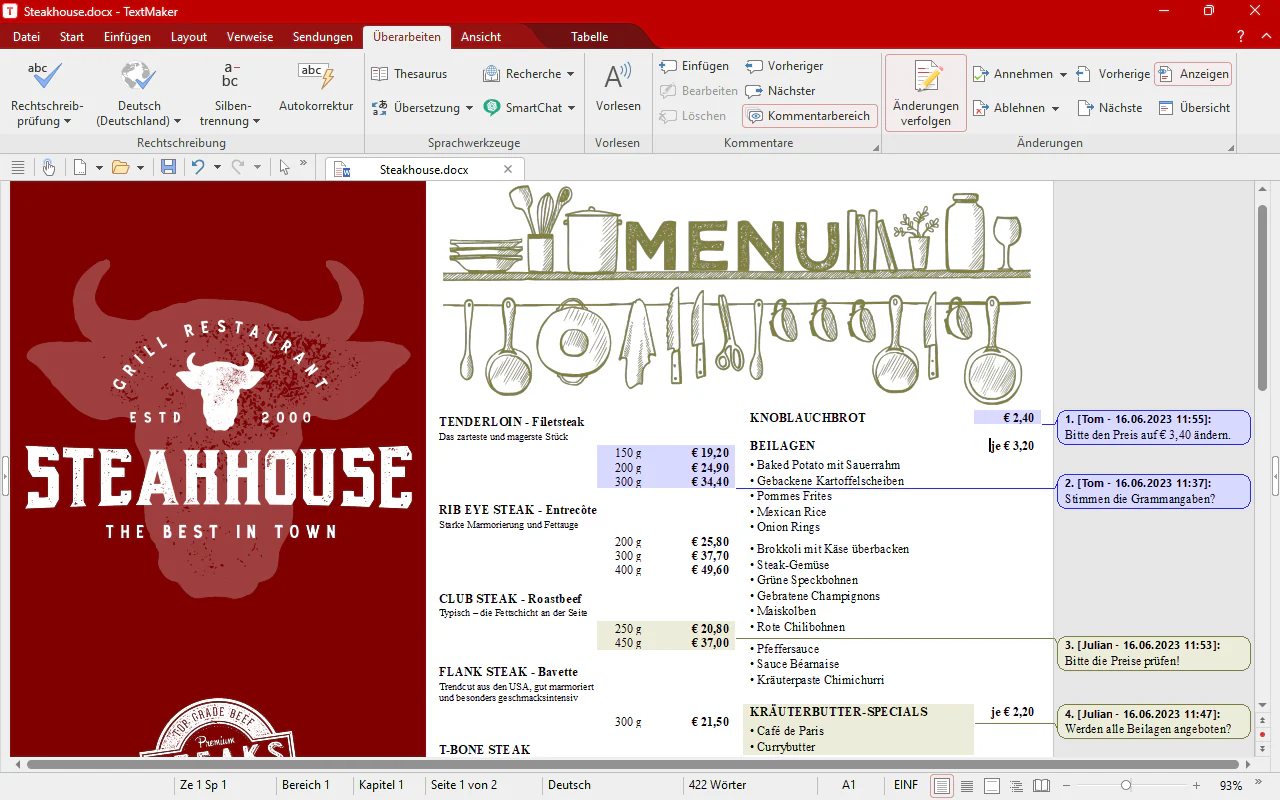Viewport: 1280px width, 800px height.
Task: Switch to the Verweise ribbon tab
Action: (x=250, y=37)
